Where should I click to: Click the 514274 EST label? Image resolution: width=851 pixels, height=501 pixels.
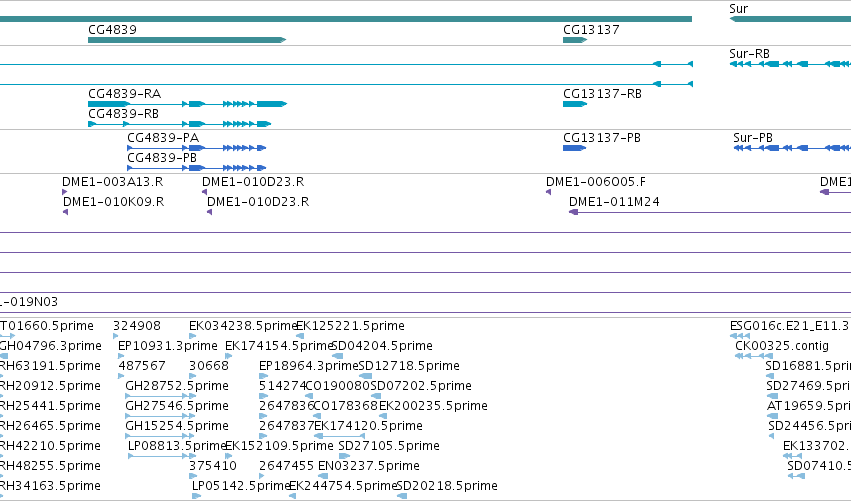(x=283, y=386)
